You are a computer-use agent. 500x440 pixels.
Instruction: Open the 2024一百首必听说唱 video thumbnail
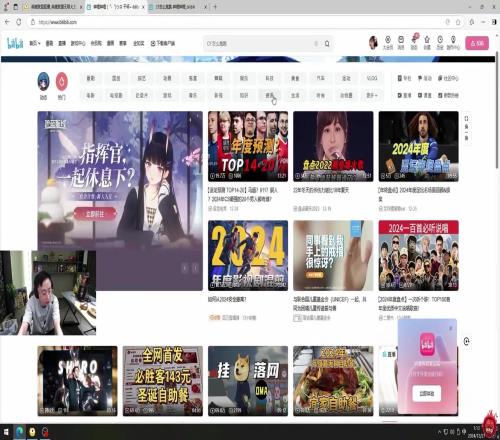coord(419,255)
